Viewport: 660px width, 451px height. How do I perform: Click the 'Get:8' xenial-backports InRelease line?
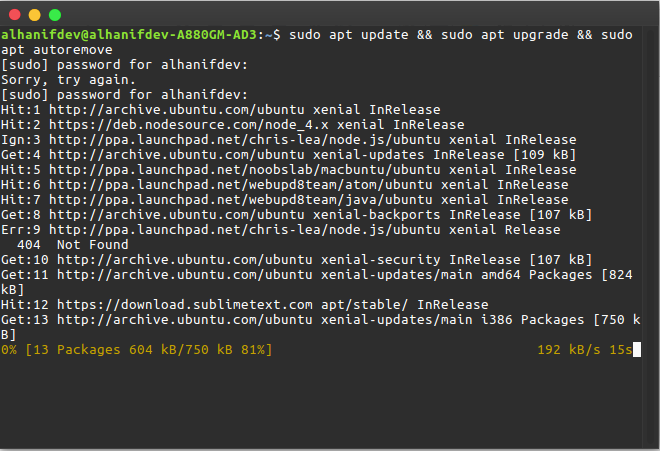296,214
